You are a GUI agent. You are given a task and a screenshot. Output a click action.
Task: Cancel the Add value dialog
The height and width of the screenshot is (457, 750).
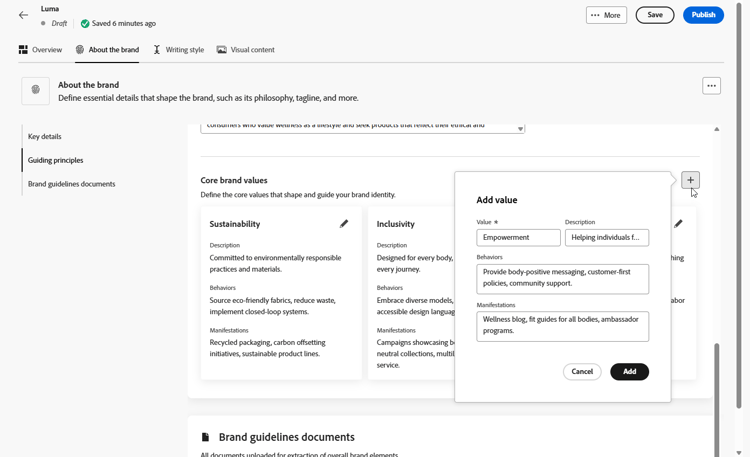[582, 371]
